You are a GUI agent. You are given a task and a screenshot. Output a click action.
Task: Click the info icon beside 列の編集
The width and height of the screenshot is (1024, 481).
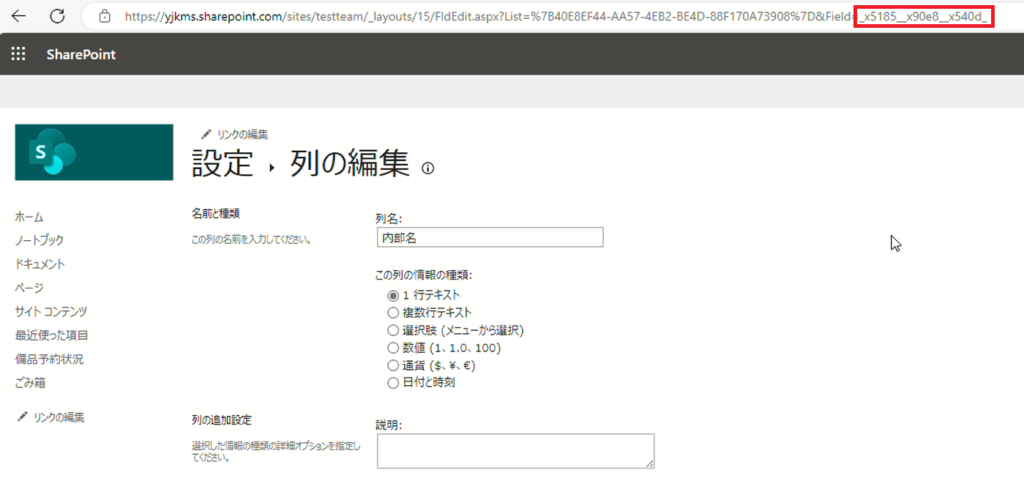pos(428,168)
